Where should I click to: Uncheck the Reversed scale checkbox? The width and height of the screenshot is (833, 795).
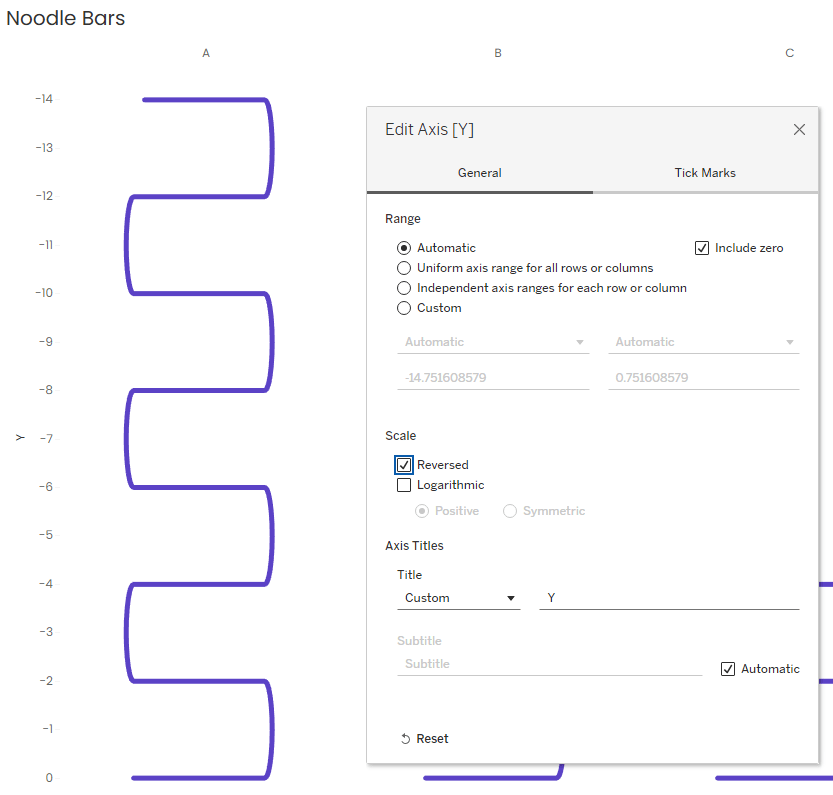click(x=404, y=465)
